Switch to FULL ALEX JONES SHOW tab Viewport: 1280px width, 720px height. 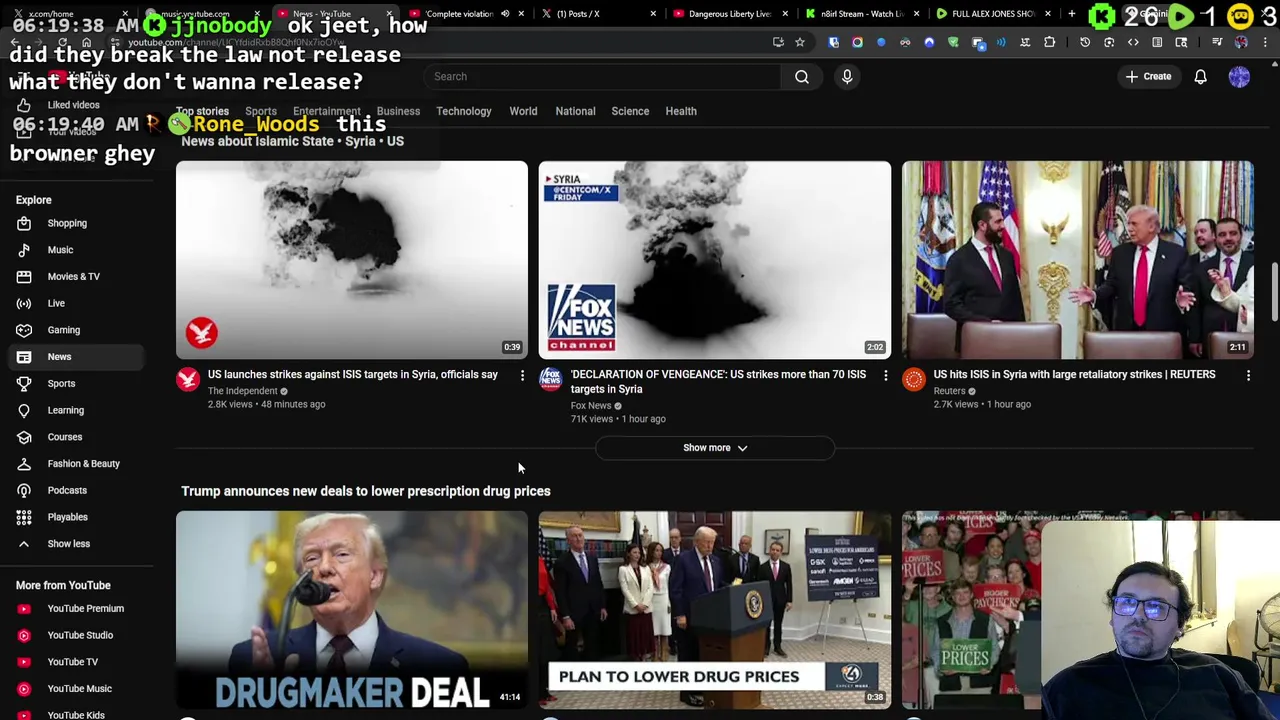coord(992,14)
